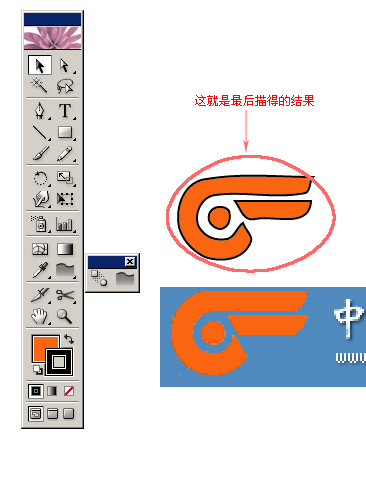The image size is (366, 488).
Task: Swap fill and stroke colors arrow
Action: (69, 339)
